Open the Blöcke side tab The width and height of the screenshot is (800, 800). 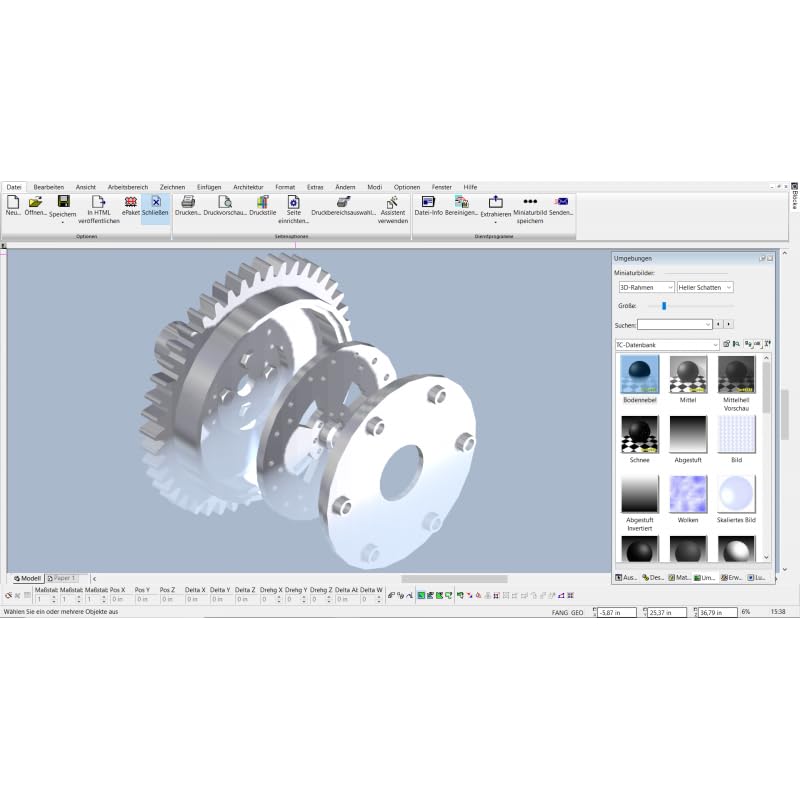[x=794, y=196]
